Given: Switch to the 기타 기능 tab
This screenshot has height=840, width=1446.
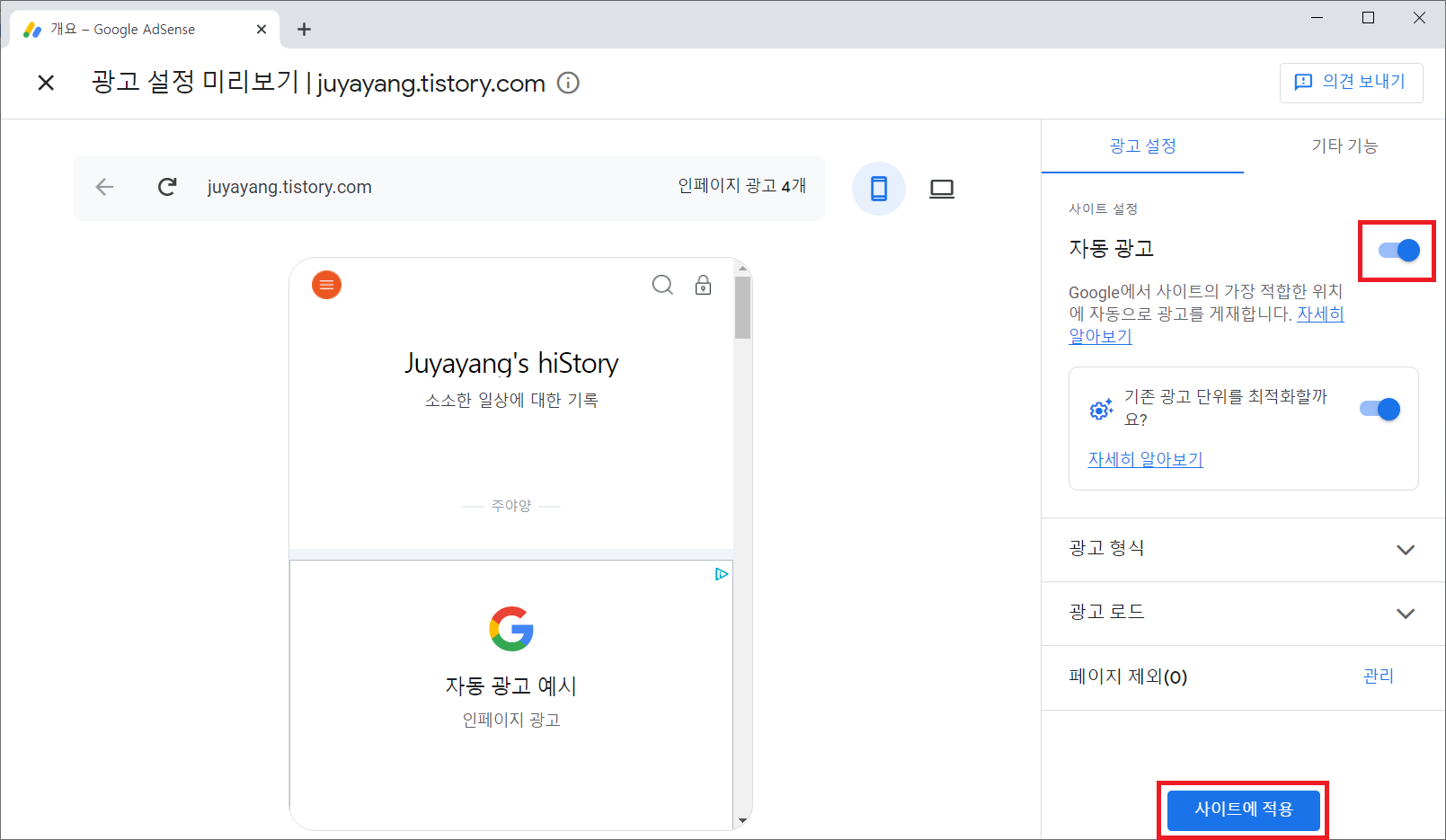Looking at the screenshot, I should (x=1344, y=146).
